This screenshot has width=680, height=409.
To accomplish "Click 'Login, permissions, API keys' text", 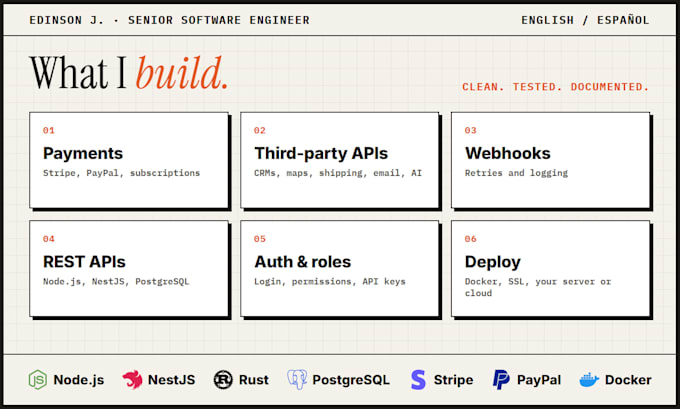I will pos(330,281).
